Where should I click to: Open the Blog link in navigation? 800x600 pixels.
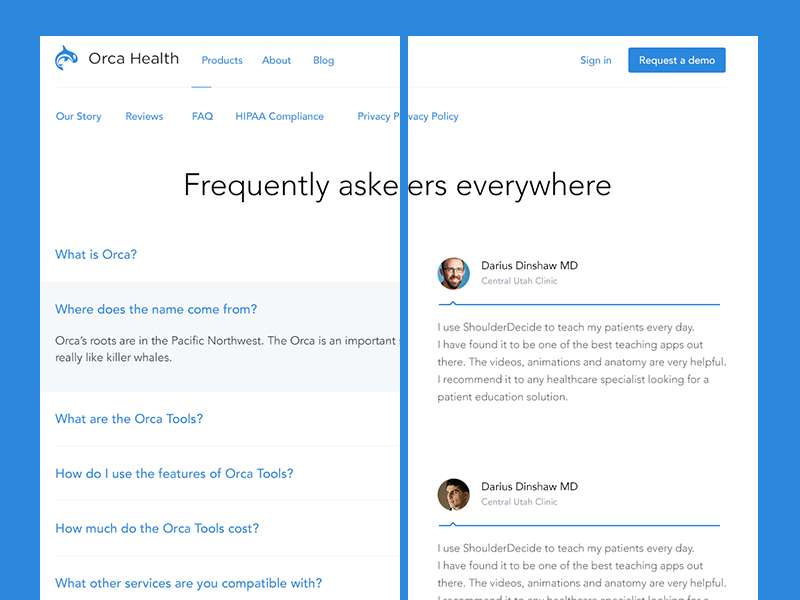[x=323, y=60]
